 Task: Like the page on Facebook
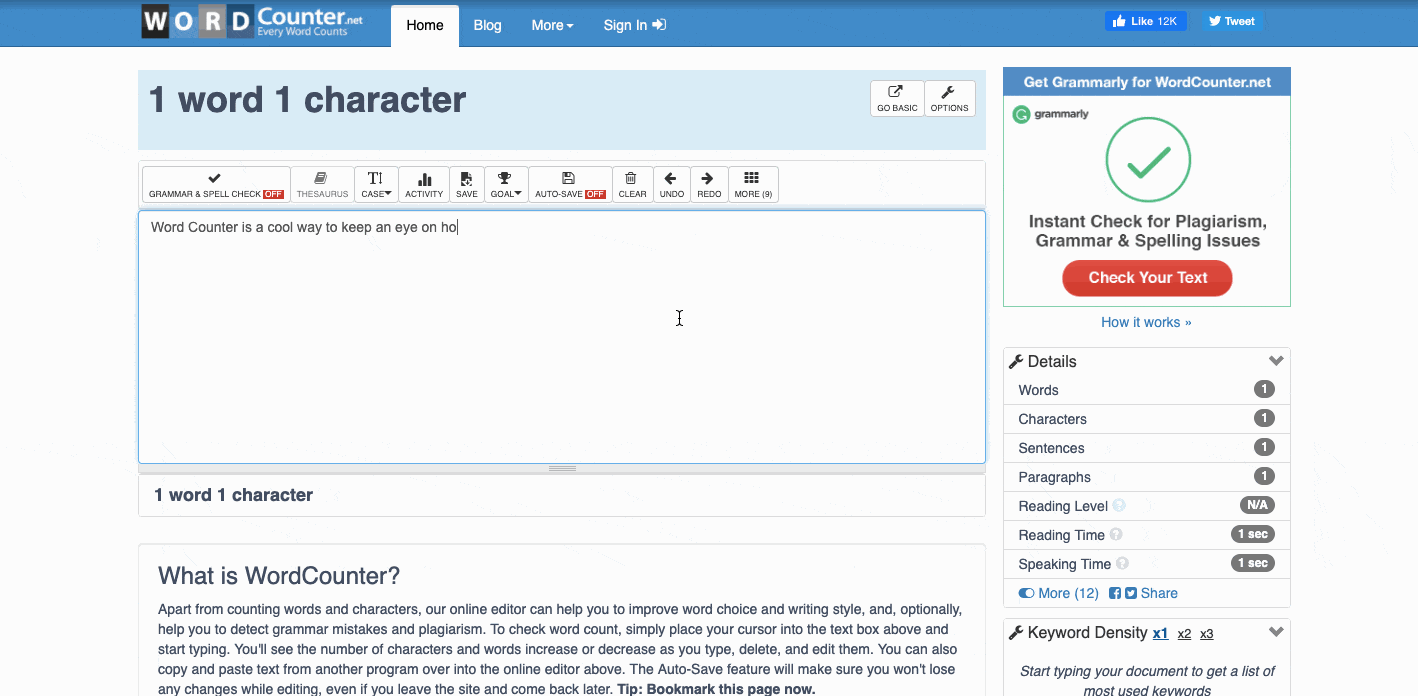point(1146,21)
